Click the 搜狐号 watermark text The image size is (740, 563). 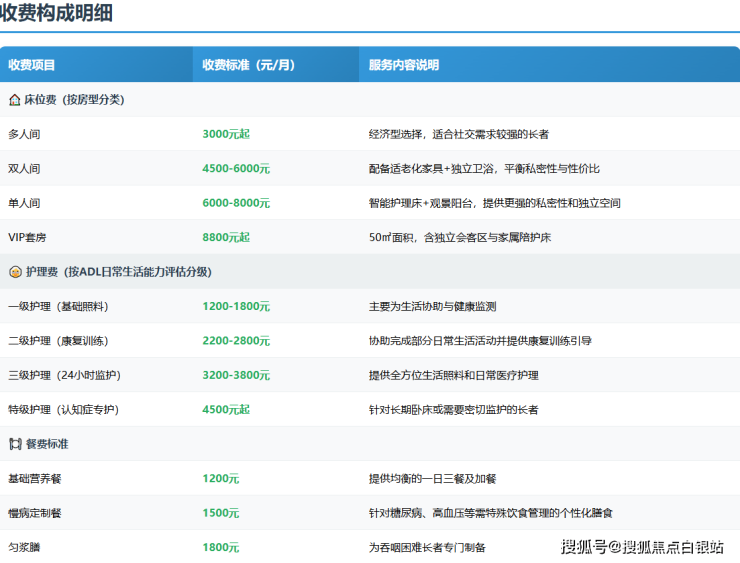click(x=582, y=546)
